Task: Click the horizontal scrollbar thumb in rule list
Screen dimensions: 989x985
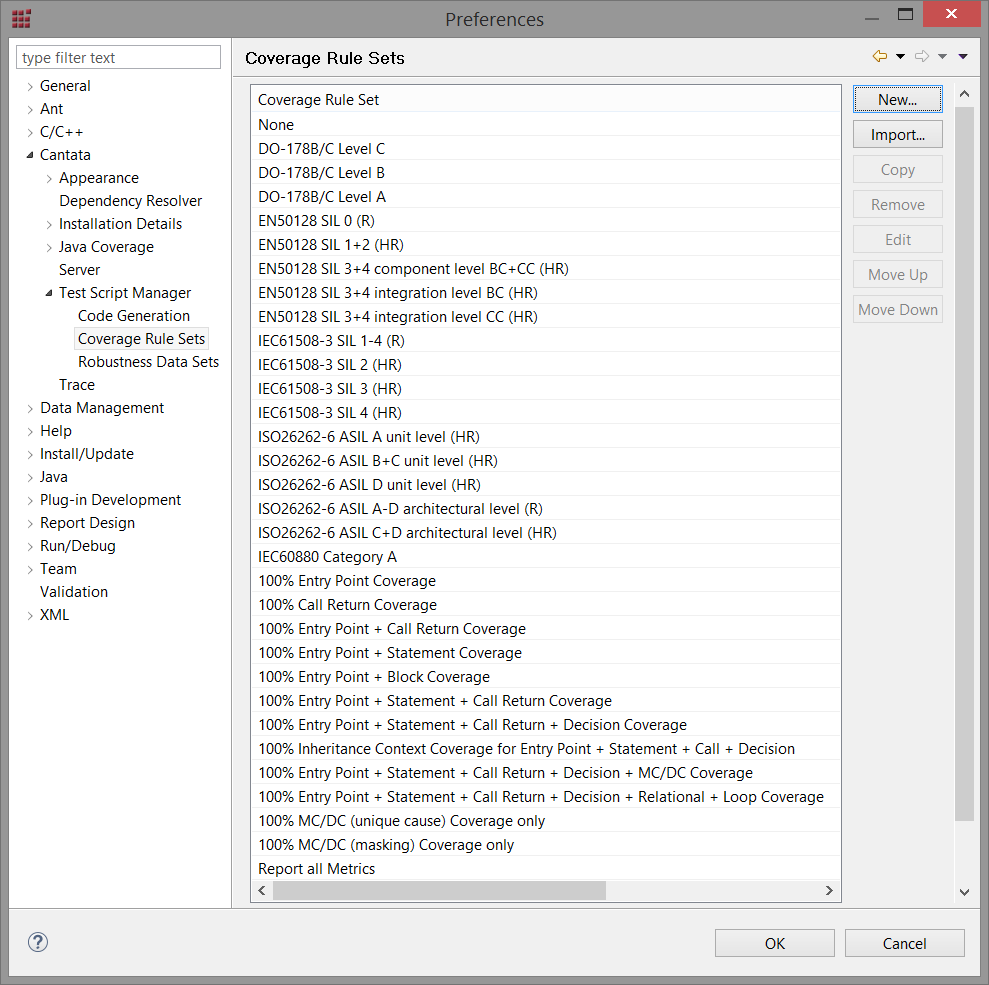Action: pos(439,890)
